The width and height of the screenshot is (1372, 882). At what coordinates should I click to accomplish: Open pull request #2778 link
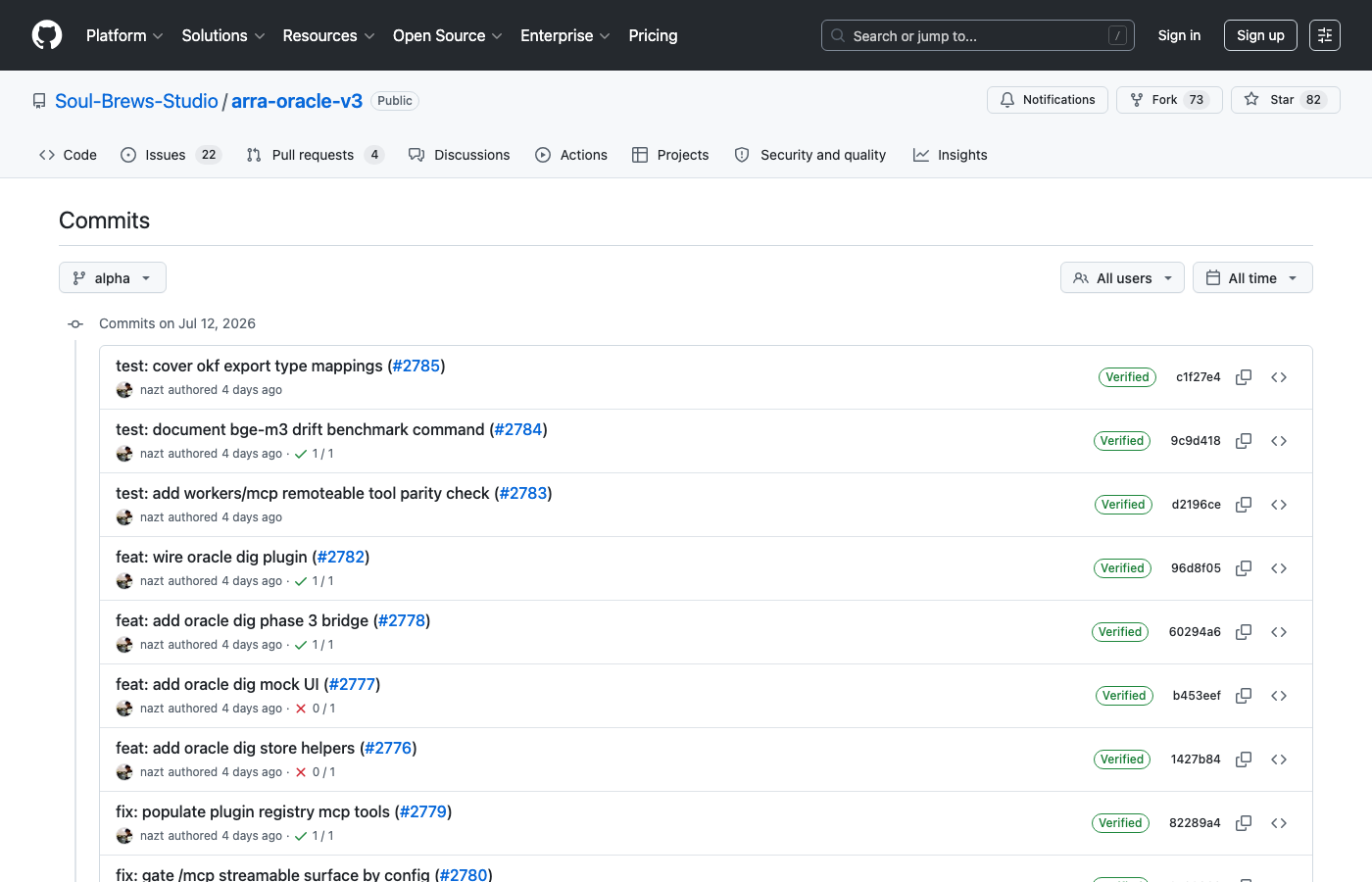point(402,620)
